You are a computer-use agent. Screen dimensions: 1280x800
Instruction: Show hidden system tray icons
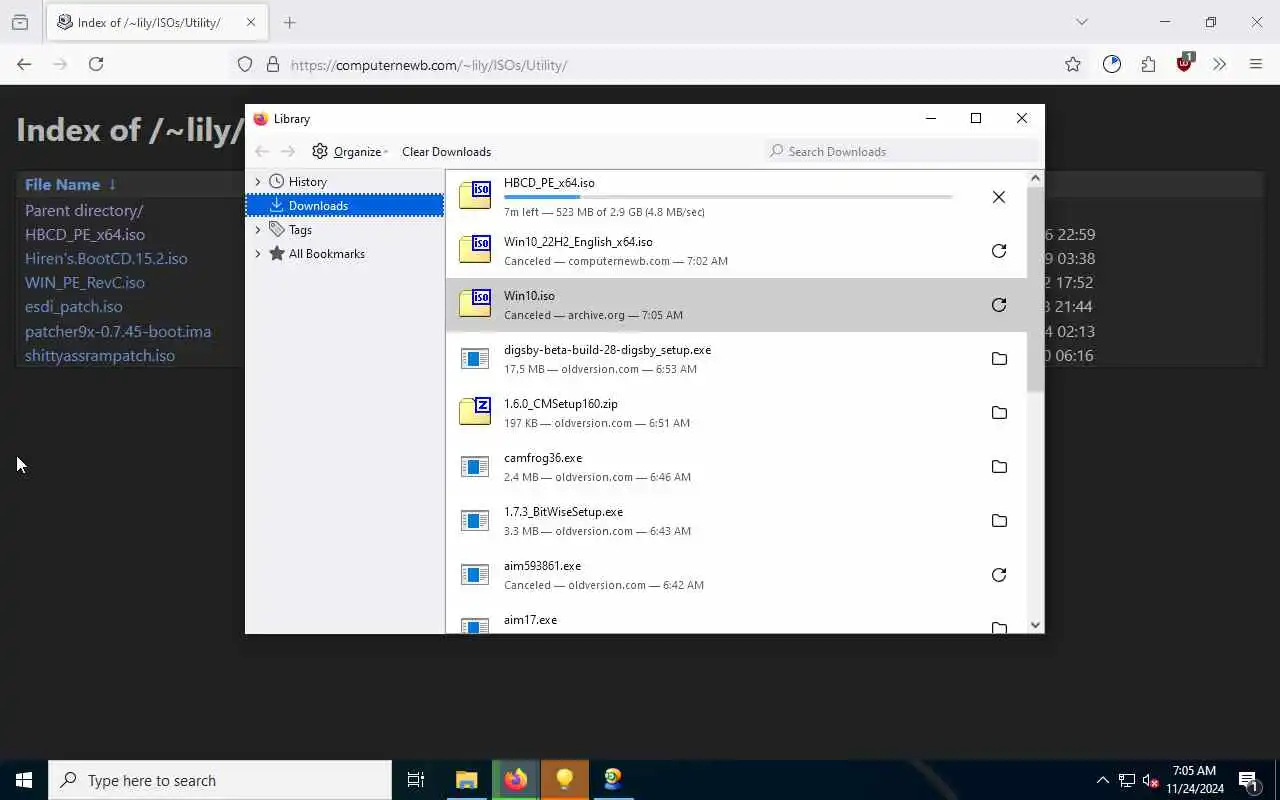[1103, 780]
